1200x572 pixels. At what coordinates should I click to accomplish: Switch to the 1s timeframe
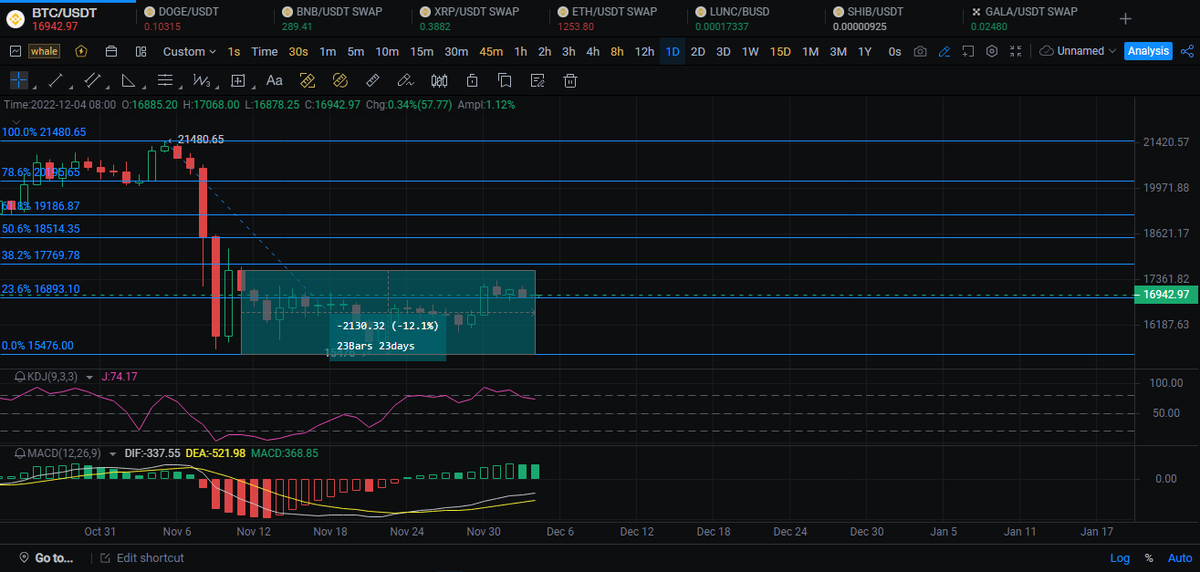234,51
